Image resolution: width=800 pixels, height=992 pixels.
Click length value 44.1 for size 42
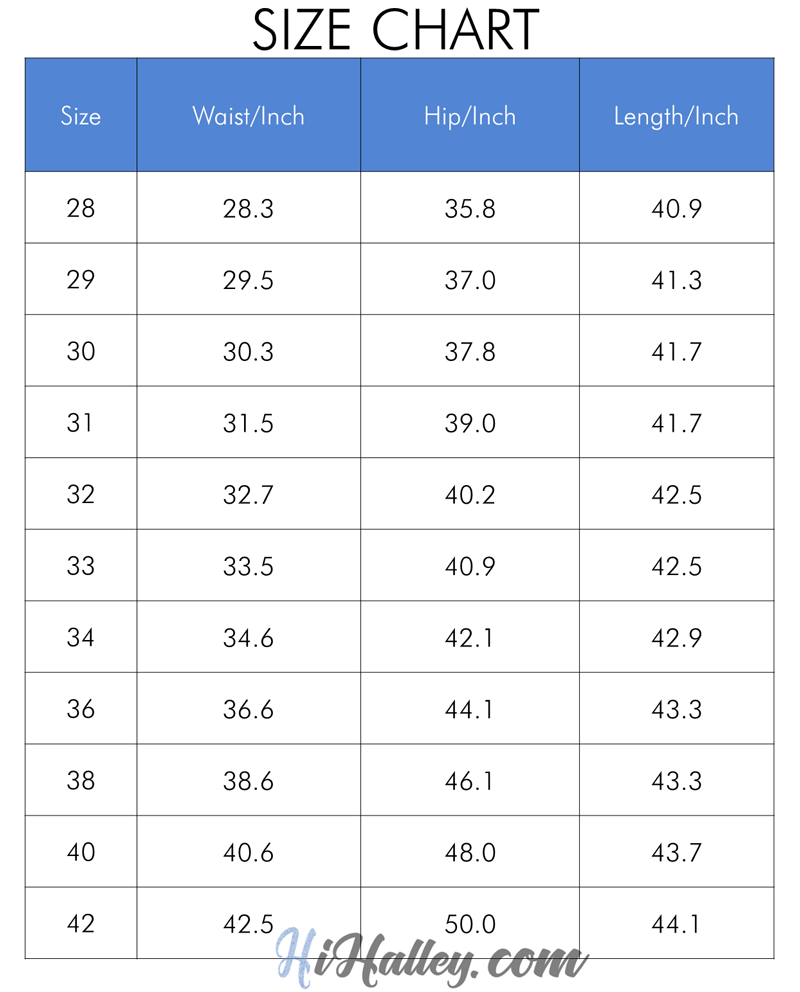[x=677, y=924]
